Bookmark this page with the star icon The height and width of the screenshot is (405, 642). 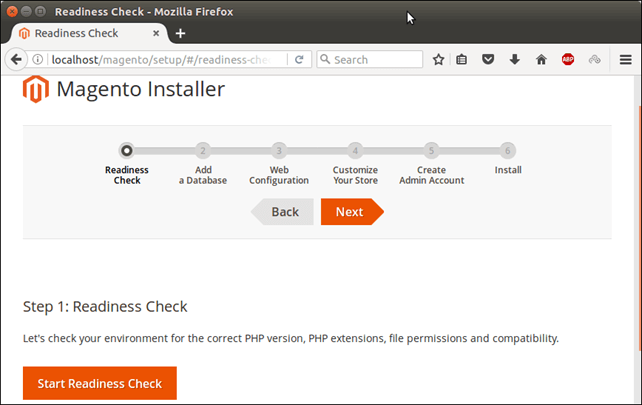coord(439,60)
